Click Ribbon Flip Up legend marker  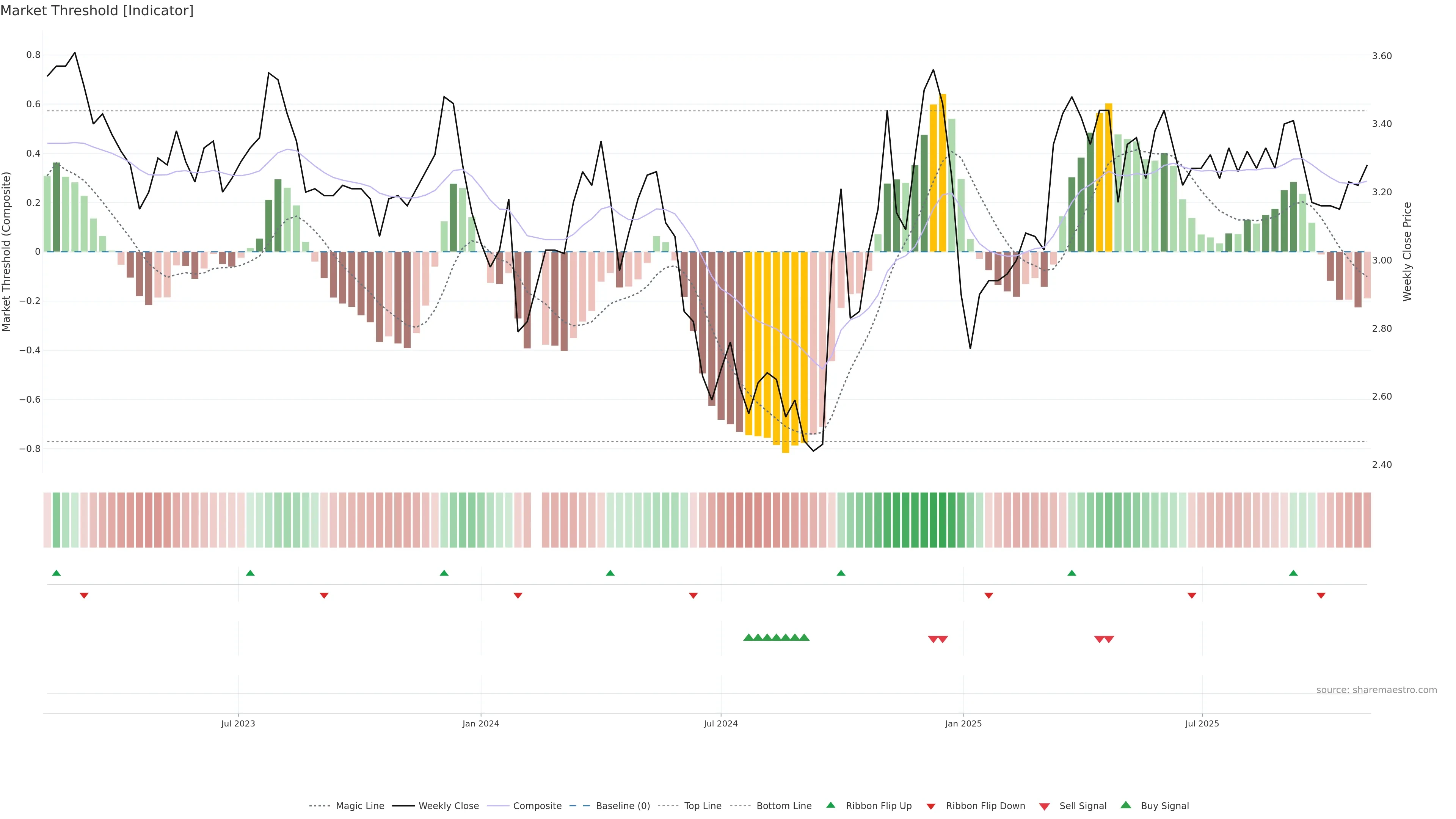click(830, 805)
